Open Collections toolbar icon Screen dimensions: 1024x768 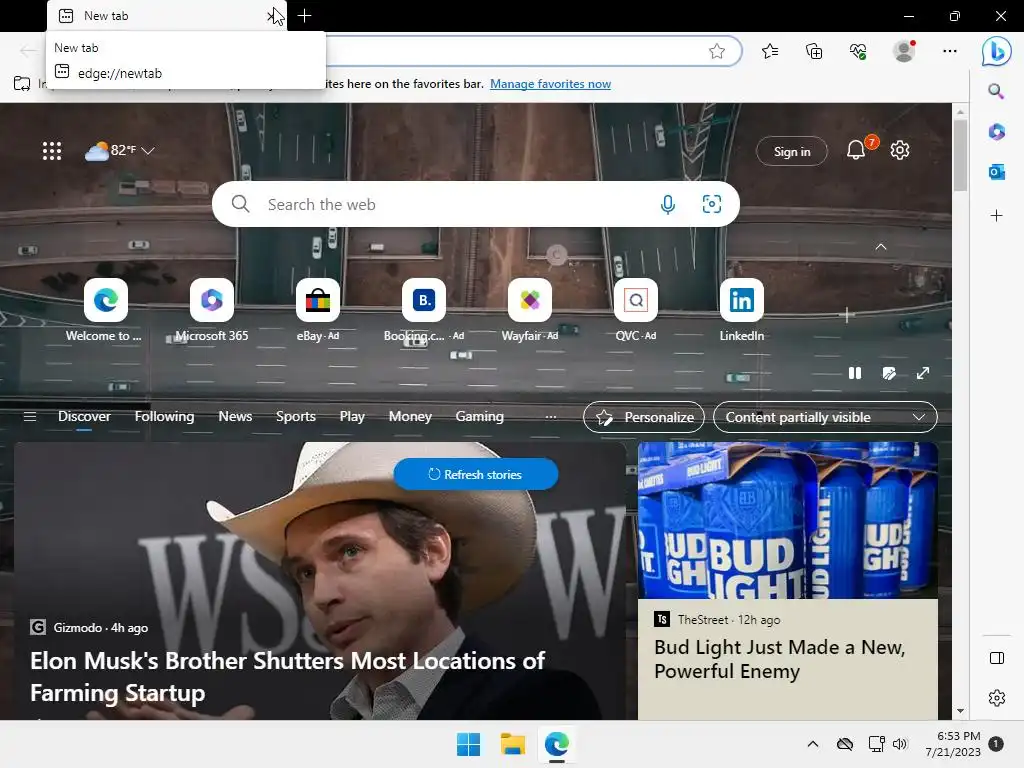tap(814, 51)
